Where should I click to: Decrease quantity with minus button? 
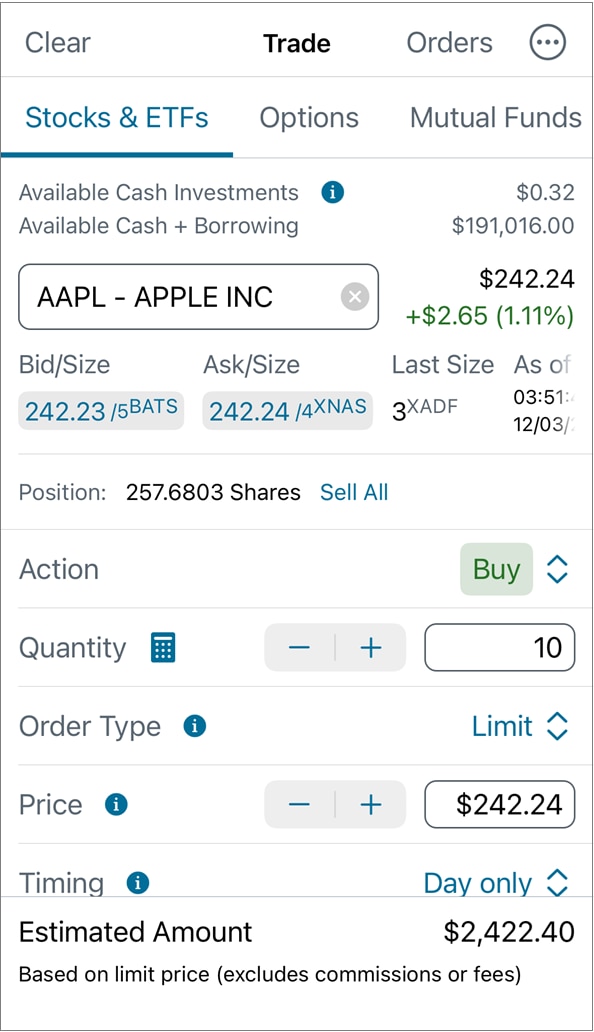299,648
